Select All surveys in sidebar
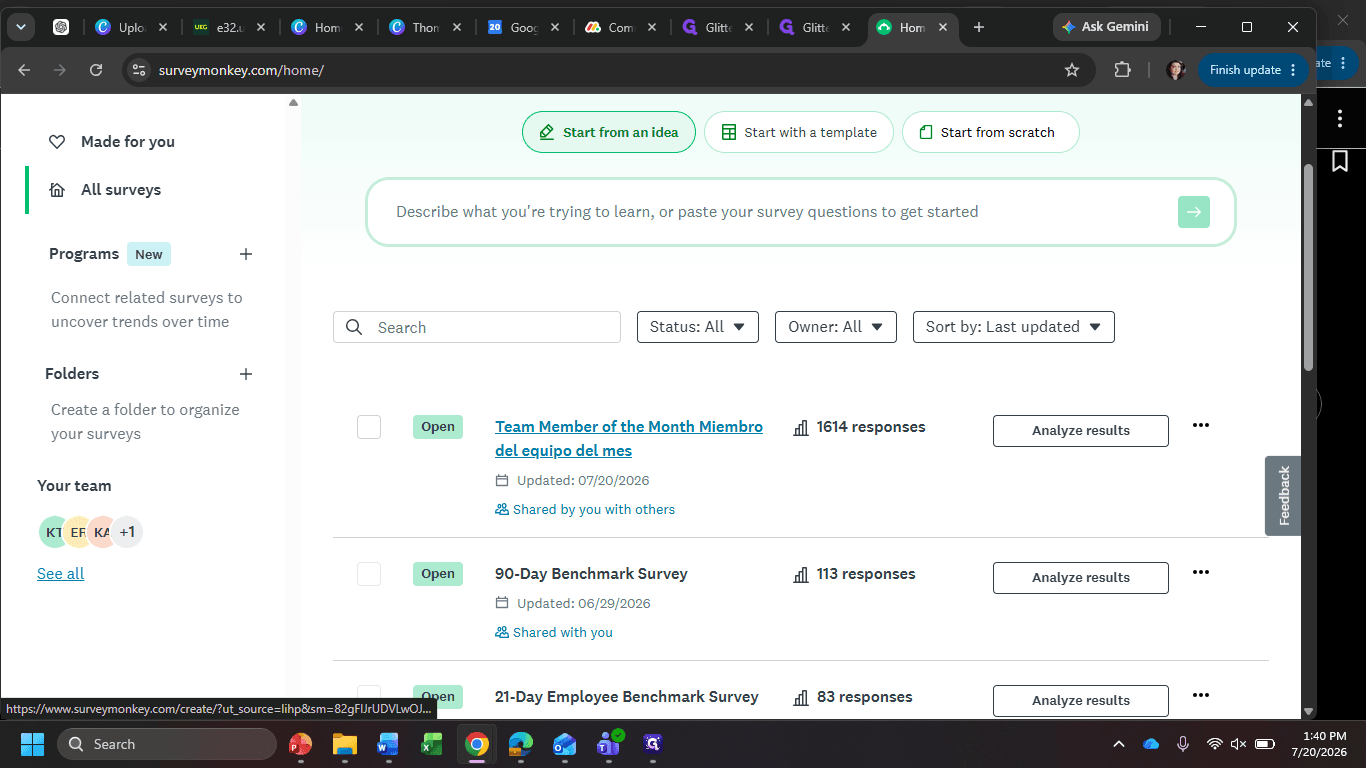The image size is (1366, 768). coord(105,190)
